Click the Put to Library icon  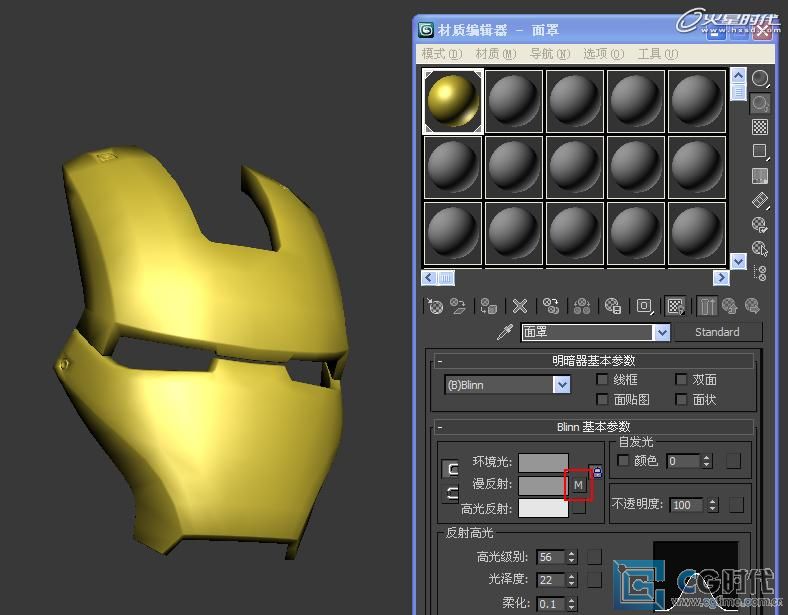click(613, 306)
